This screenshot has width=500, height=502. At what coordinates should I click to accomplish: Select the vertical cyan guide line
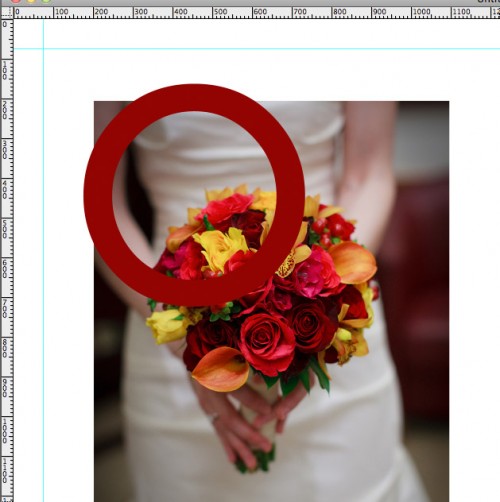coord(43,260)
